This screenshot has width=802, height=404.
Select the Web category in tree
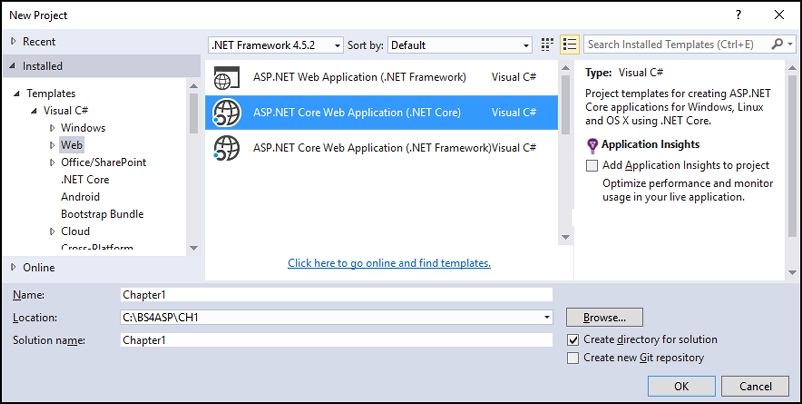pos(72,145)
